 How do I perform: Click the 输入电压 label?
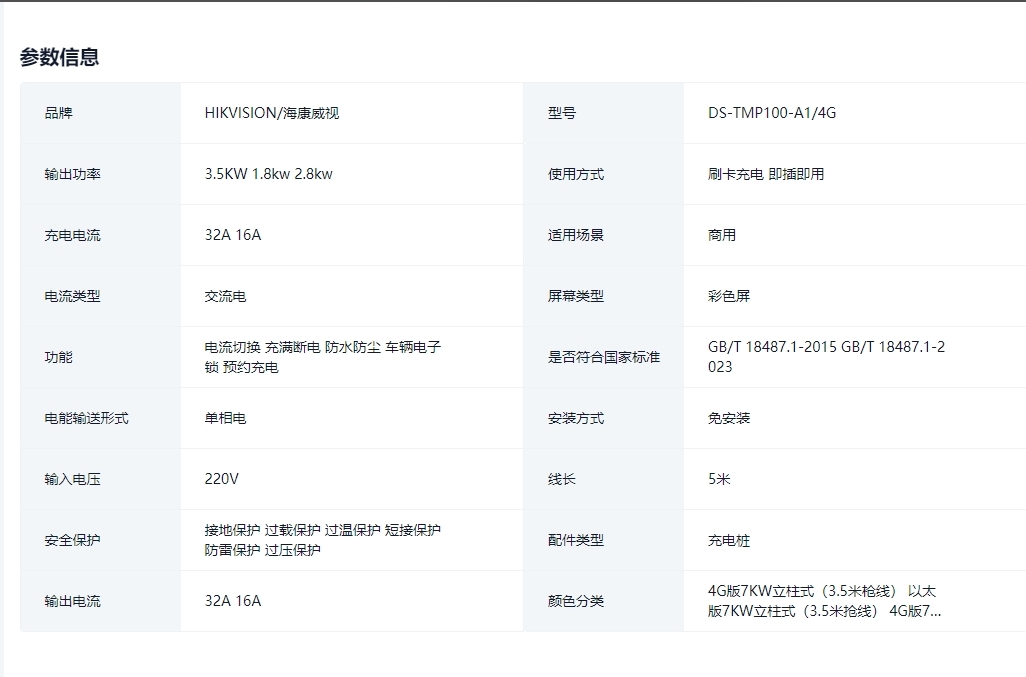[x=73, y=479]
